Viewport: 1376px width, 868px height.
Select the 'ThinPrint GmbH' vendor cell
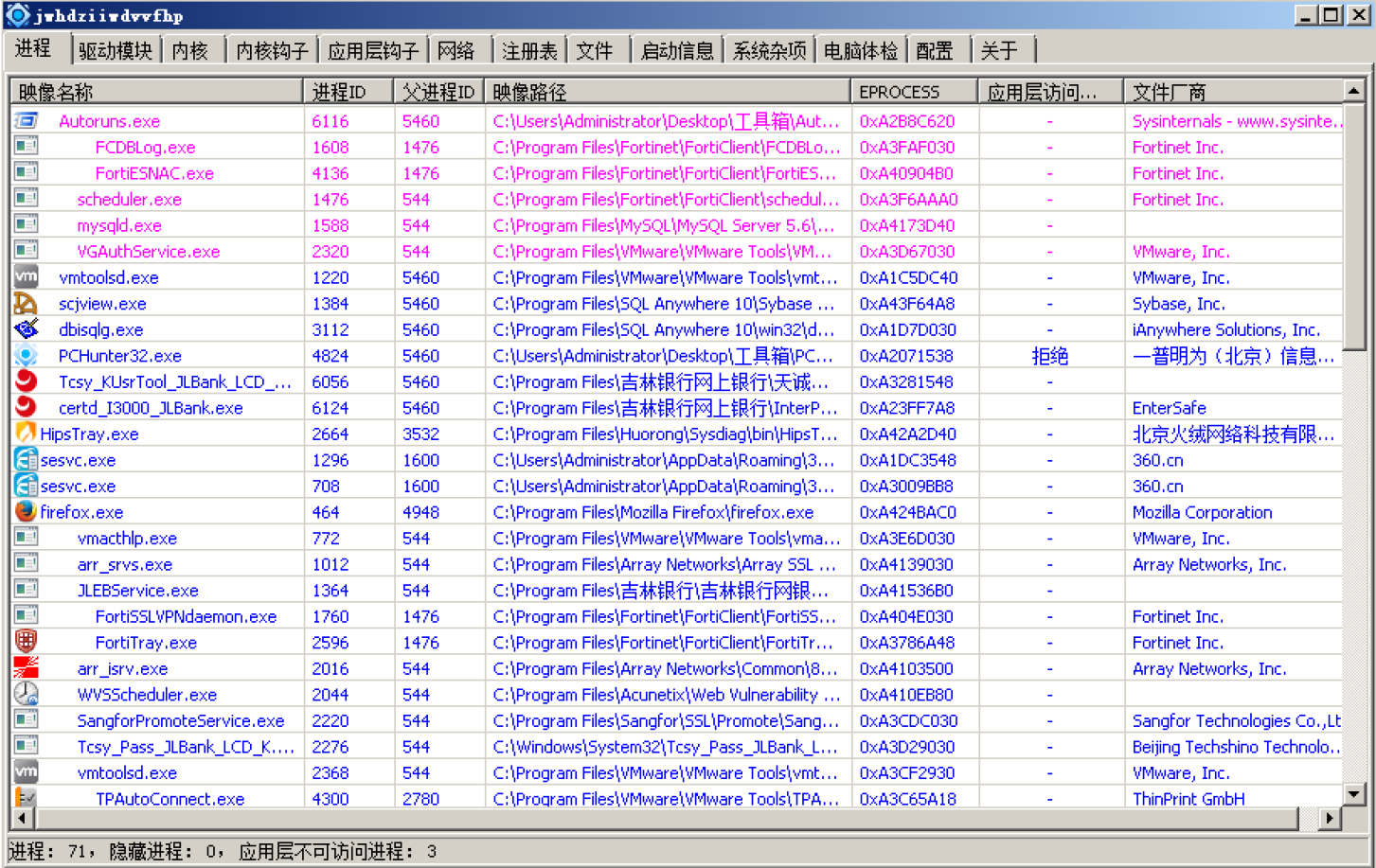coord(1188,799)
